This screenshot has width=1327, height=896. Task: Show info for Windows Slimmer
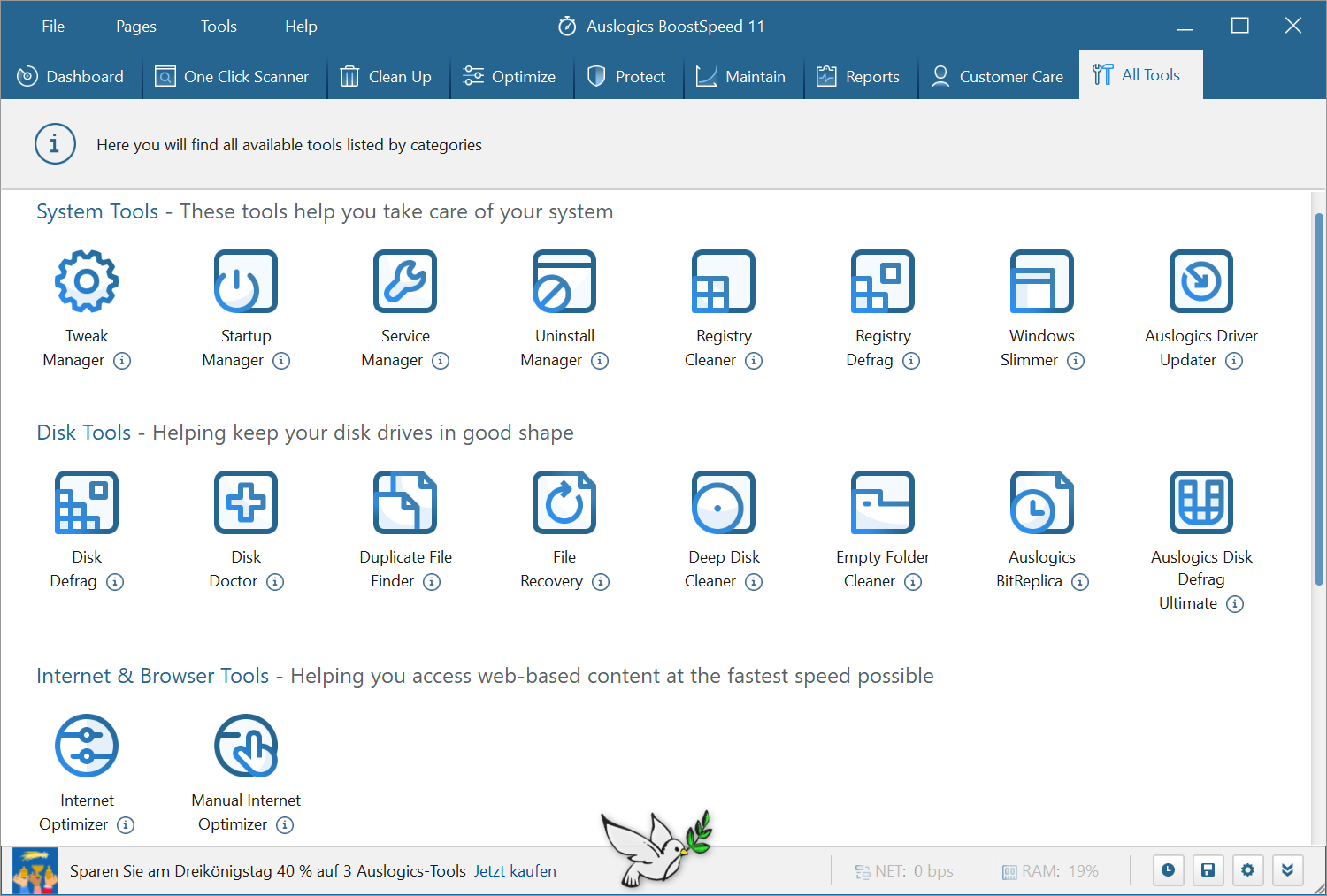tap(1076, 361)
